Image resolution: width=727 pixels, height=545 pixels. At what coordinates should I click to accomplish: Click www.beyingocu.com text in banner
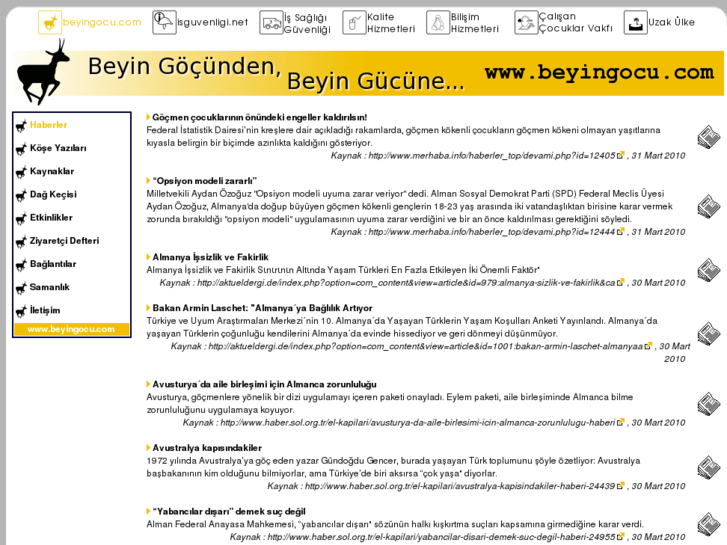point(599,72)
